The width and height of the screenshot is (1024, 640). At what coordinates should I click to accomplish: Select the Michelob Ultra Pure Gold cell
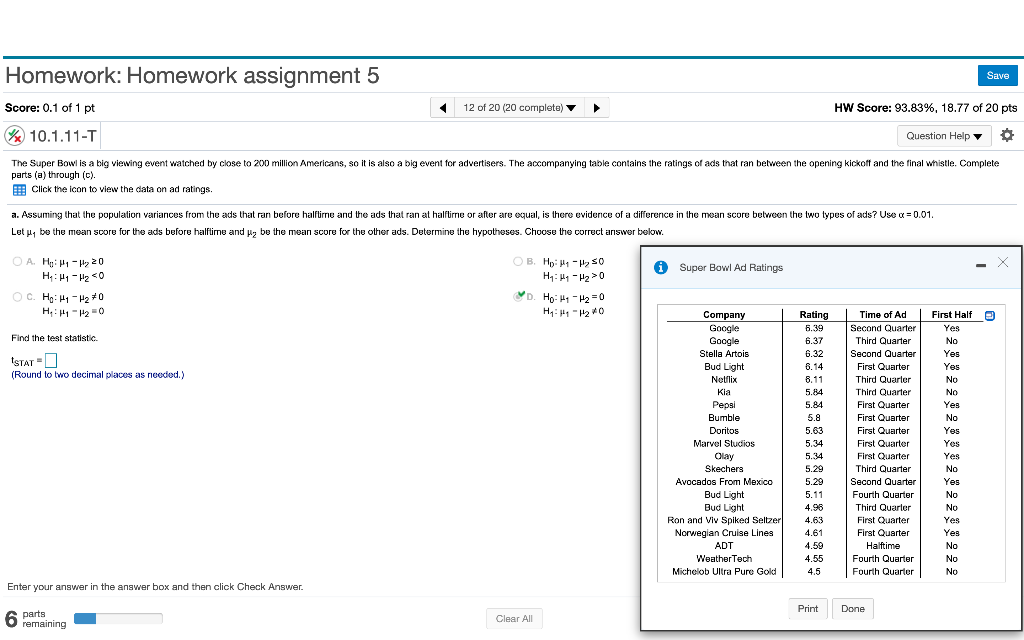(724, 571)
